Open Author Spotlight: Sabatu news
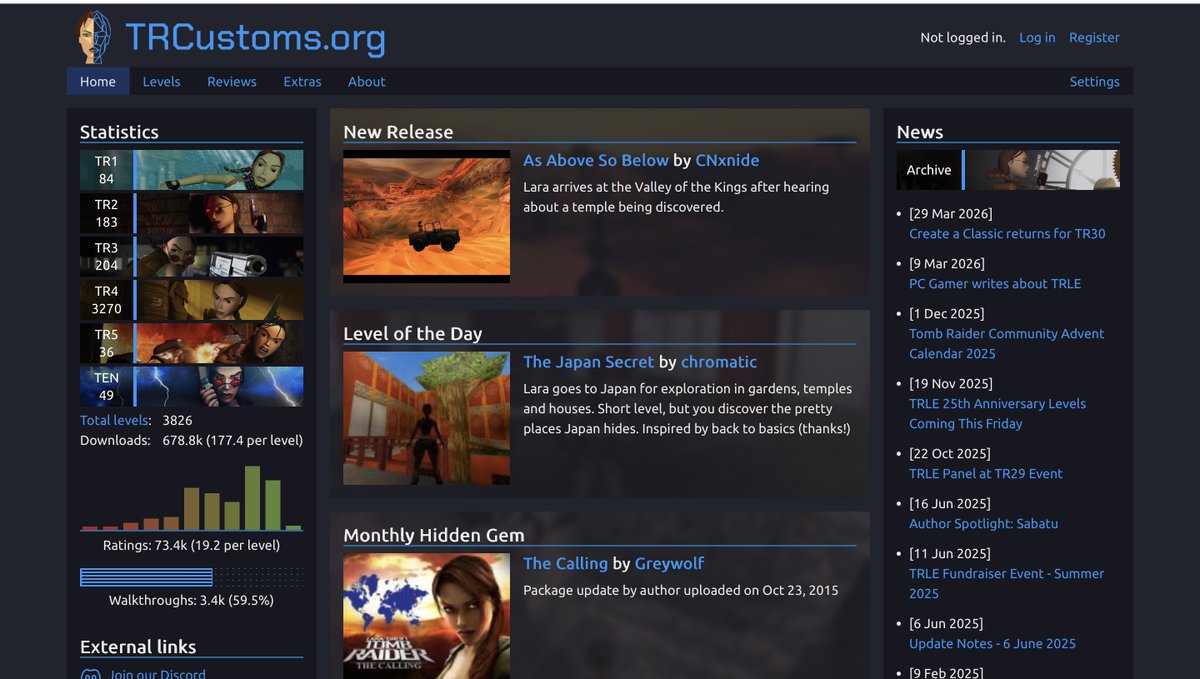Image resolution: width=1200 pixels, height=679 pixels. (983, 524)
